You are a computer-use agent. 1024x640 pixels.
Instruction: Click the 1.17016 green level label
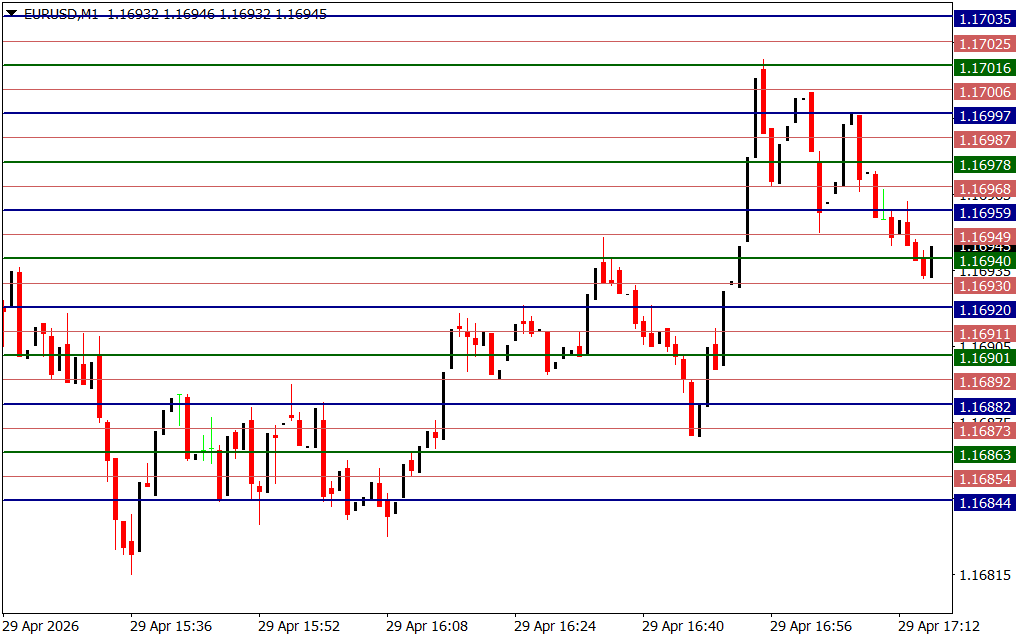(x=985, y=68)
